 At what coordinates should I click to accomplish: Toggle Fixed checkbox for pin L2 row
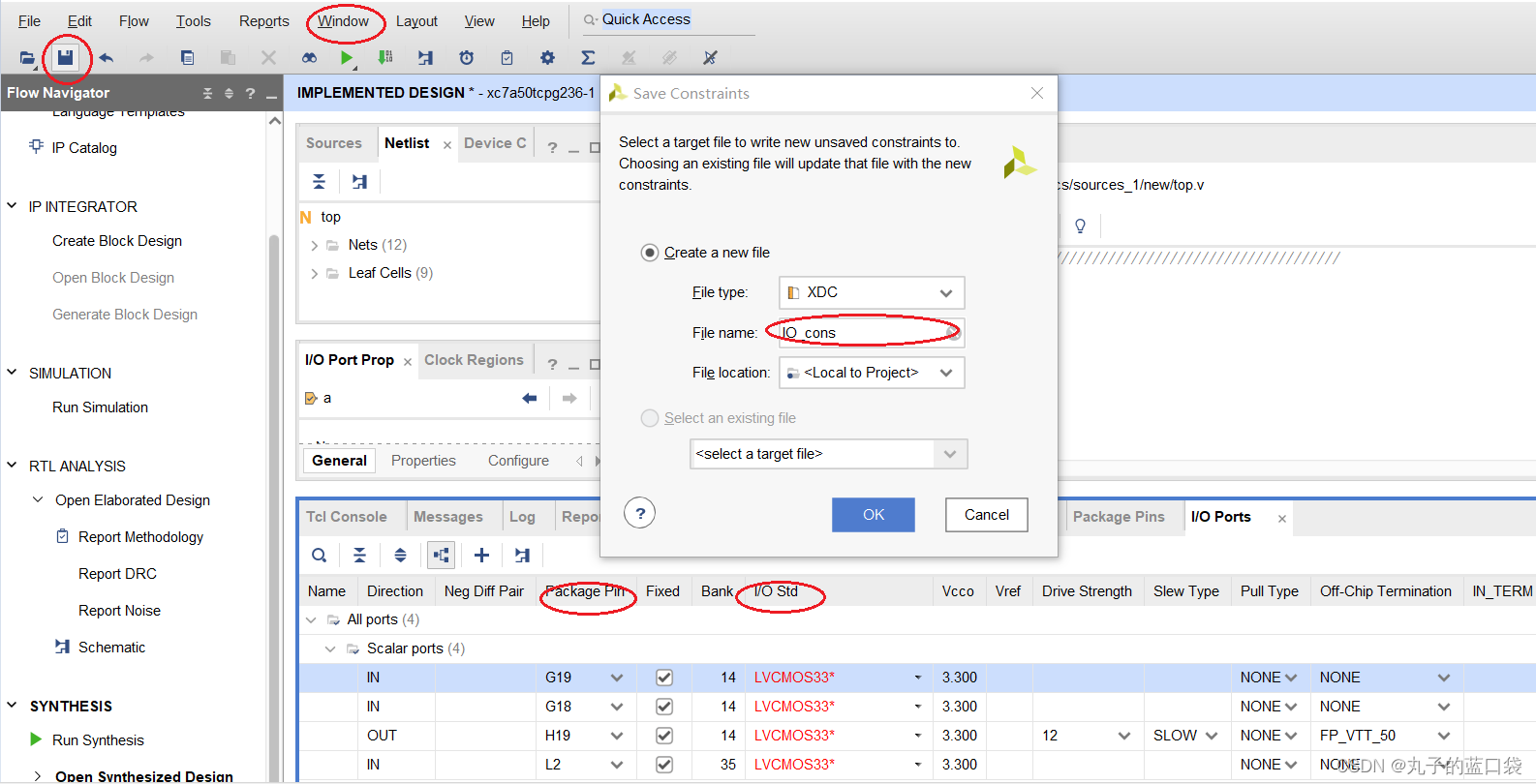coord(664,765)
